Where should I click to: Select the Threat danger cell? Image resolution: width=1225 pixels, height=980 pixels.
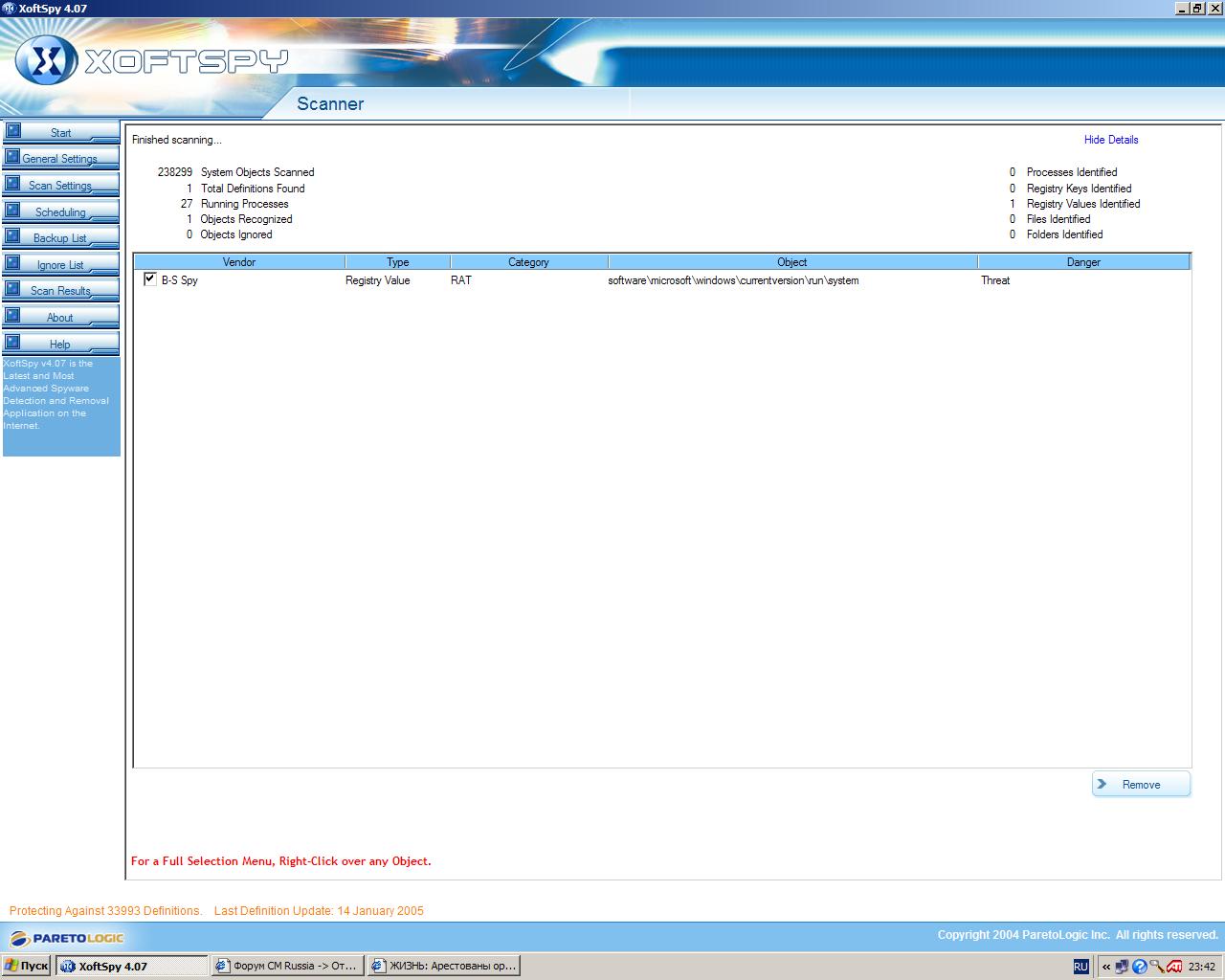pos(995,280)
